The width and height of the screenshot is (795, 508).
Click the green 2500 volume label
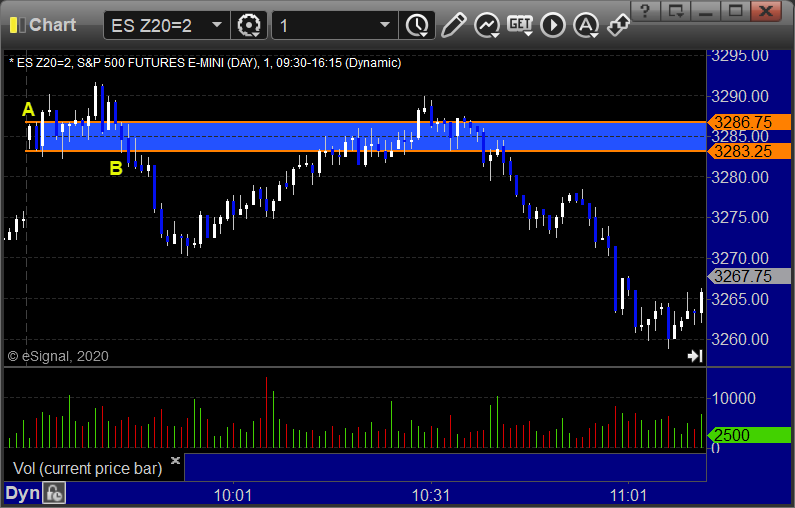[x=749, y=435]
